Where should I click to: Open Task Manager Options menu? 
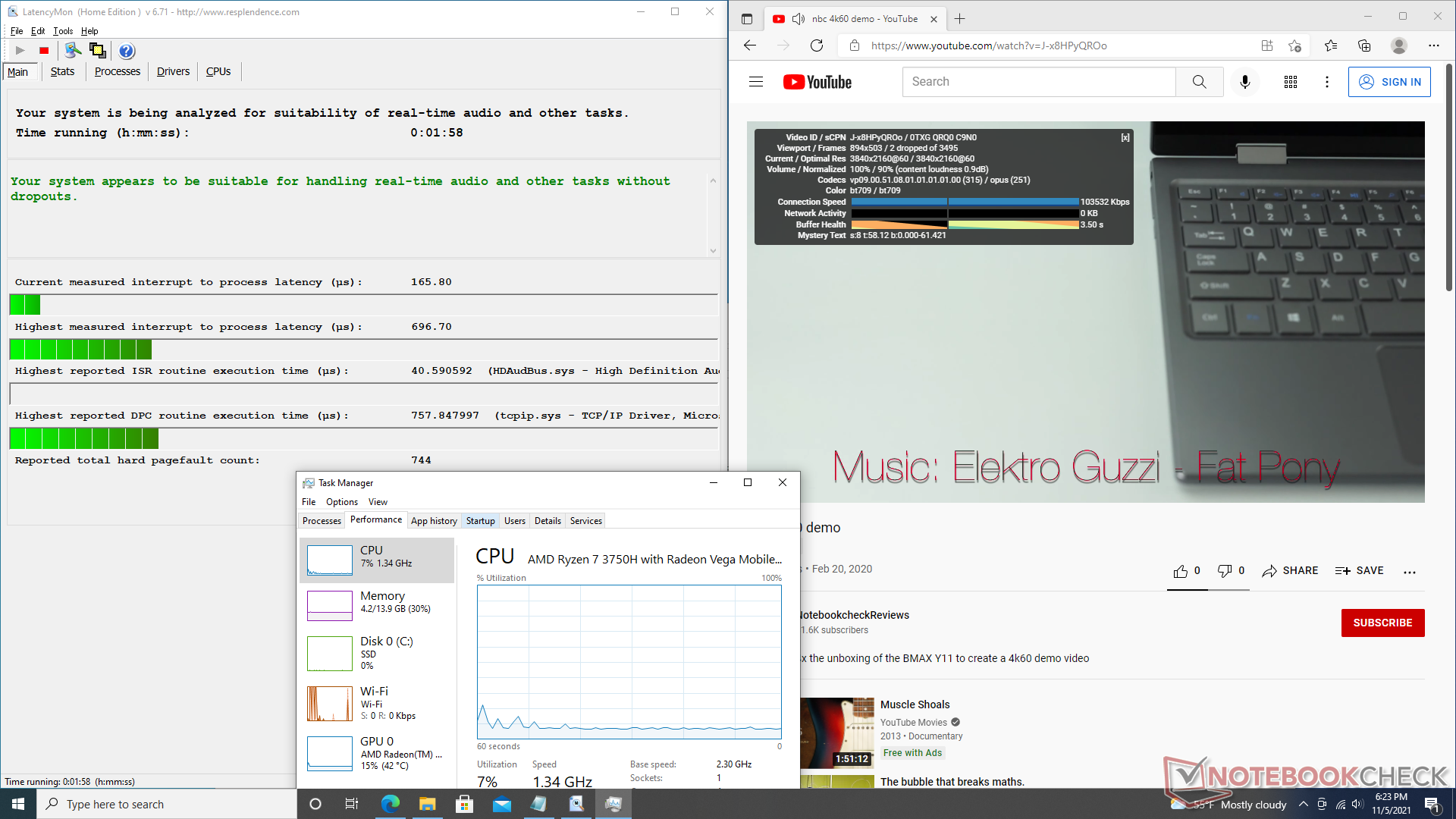pyautogui.click(x=342, y=502)
